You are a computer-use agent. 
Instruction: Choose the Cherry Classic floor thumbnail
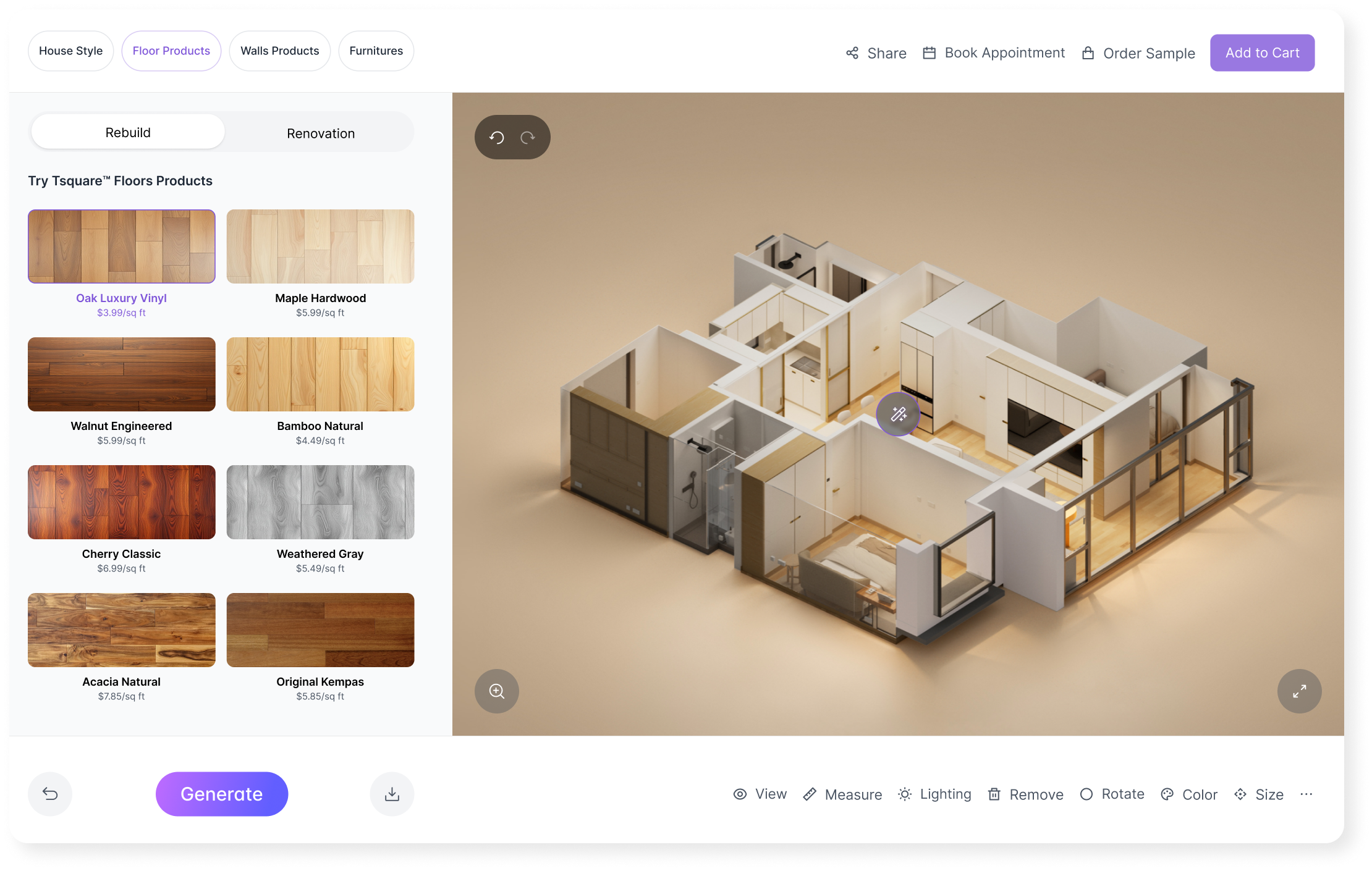click(122, 502)
